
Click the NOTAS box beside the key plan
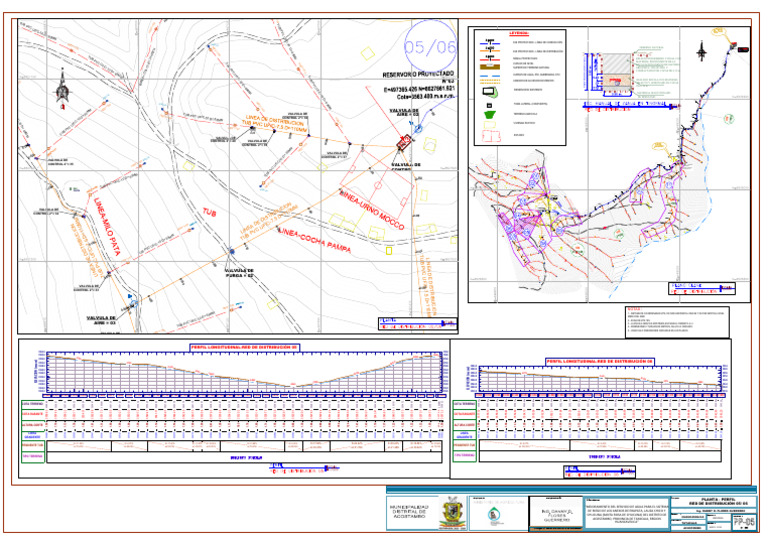tap(677, 322)
